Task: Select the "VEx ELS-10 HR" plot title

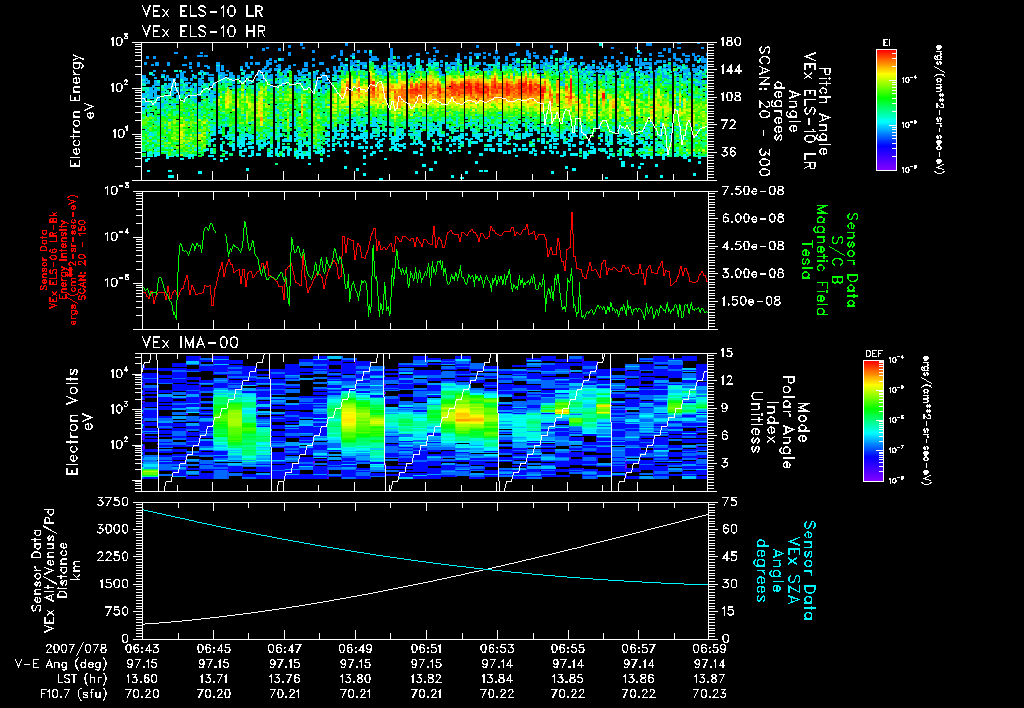Action: 203,31
